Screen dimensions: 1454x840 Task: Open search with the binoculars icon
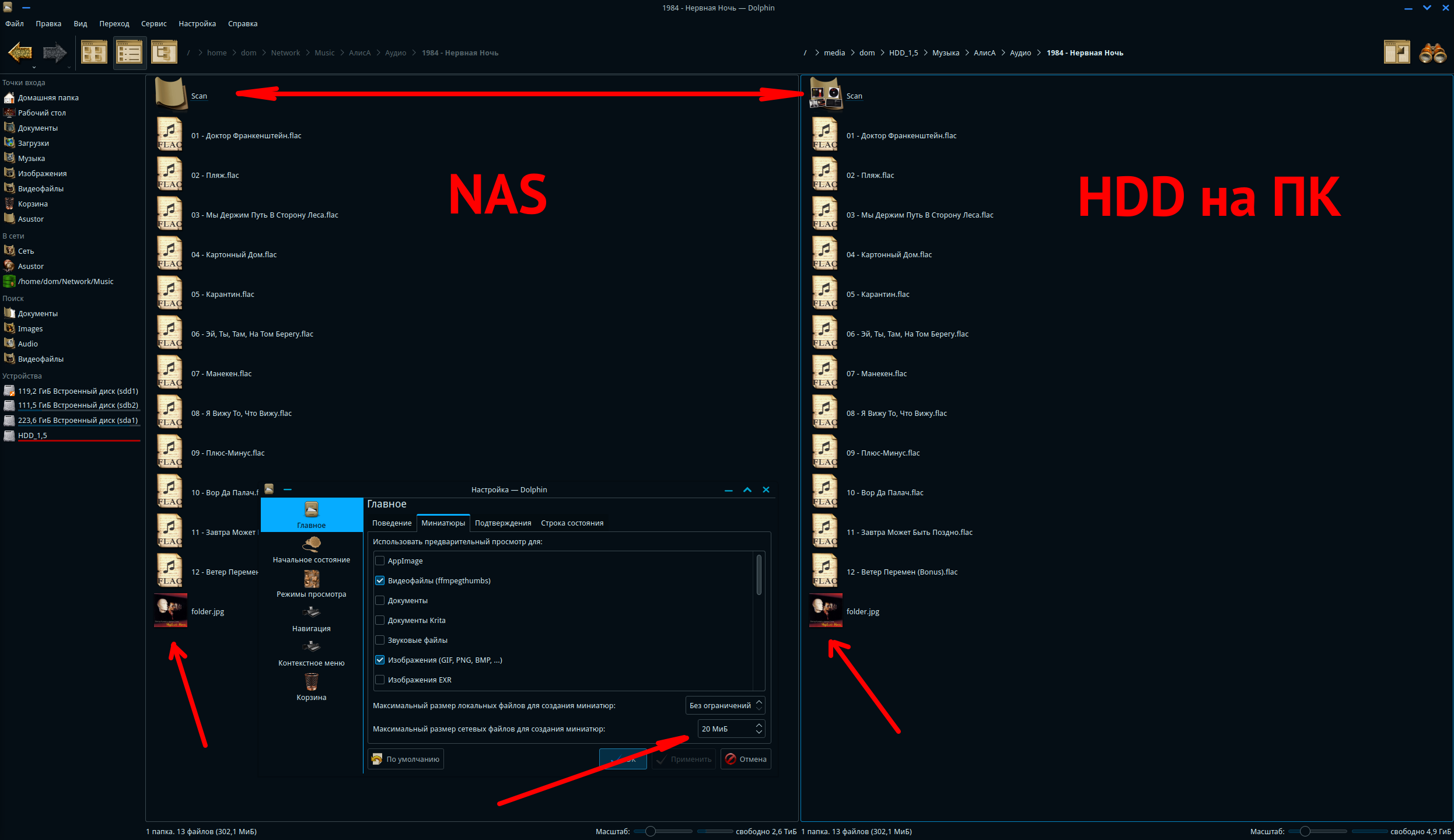click(1432, 52)
